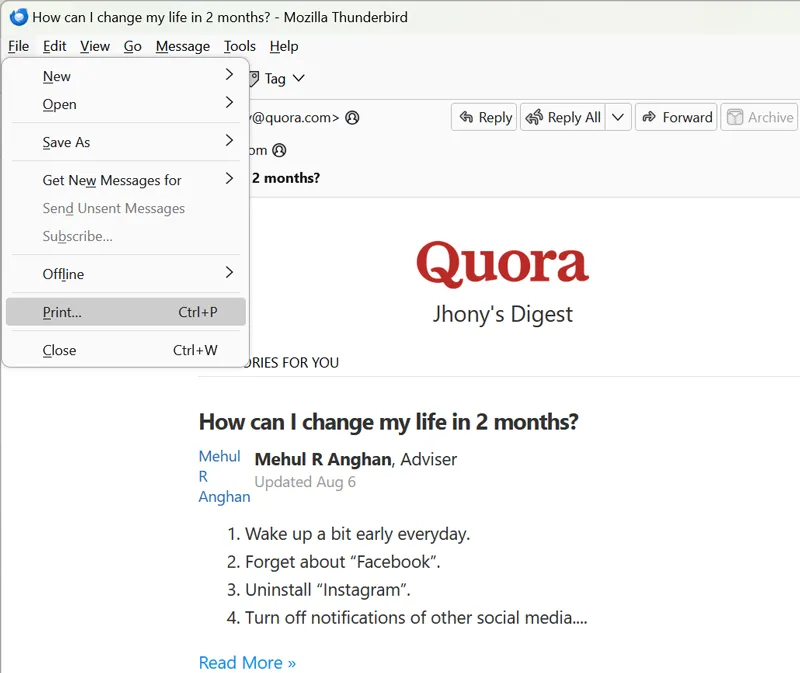Click contact icon beside recipient address
This screenshot has height=673, width=800.
(x=279, y=151)
